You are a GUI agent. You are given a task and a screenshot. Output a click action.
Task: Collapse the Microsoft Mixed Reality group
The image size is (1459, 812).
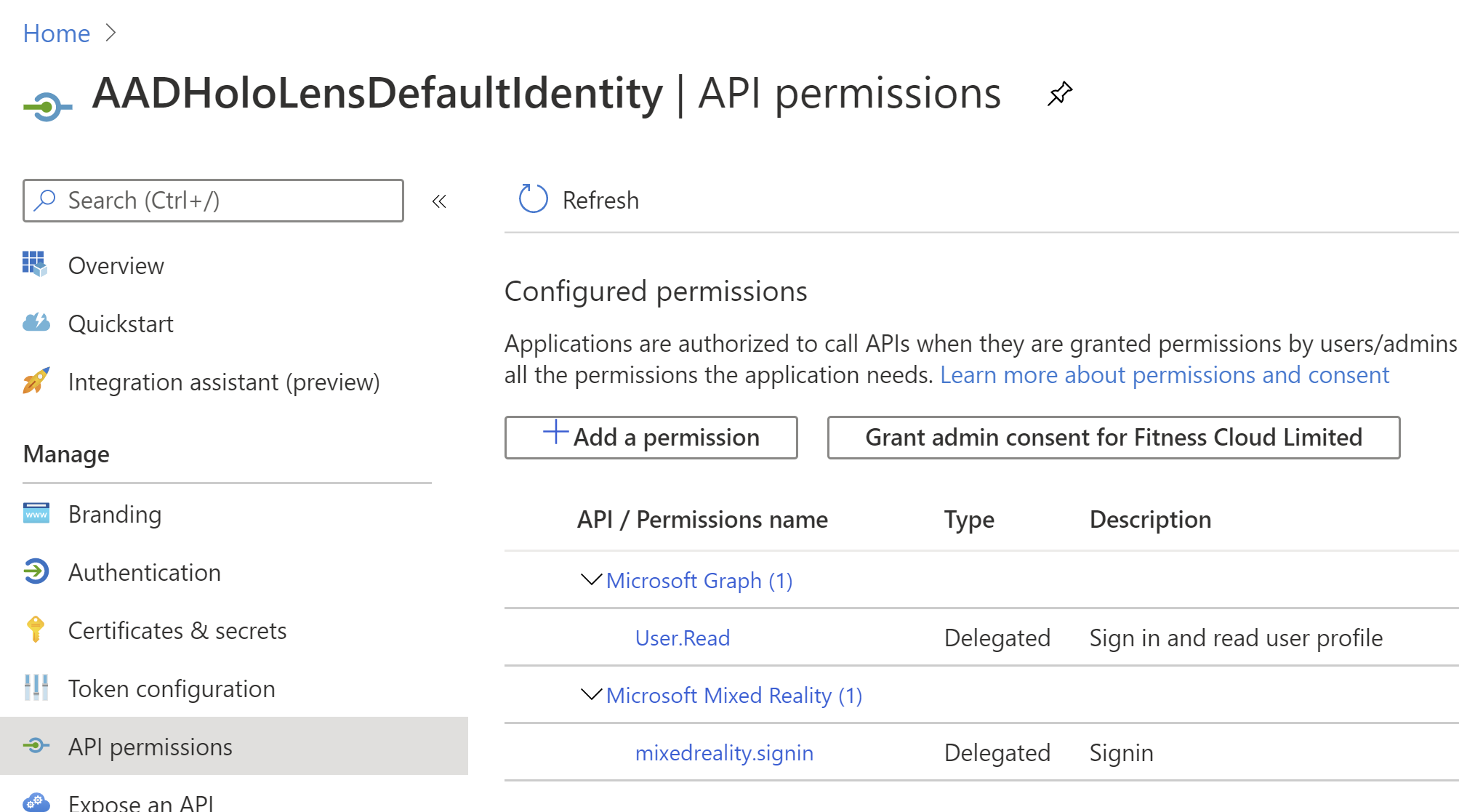[592, 695]
